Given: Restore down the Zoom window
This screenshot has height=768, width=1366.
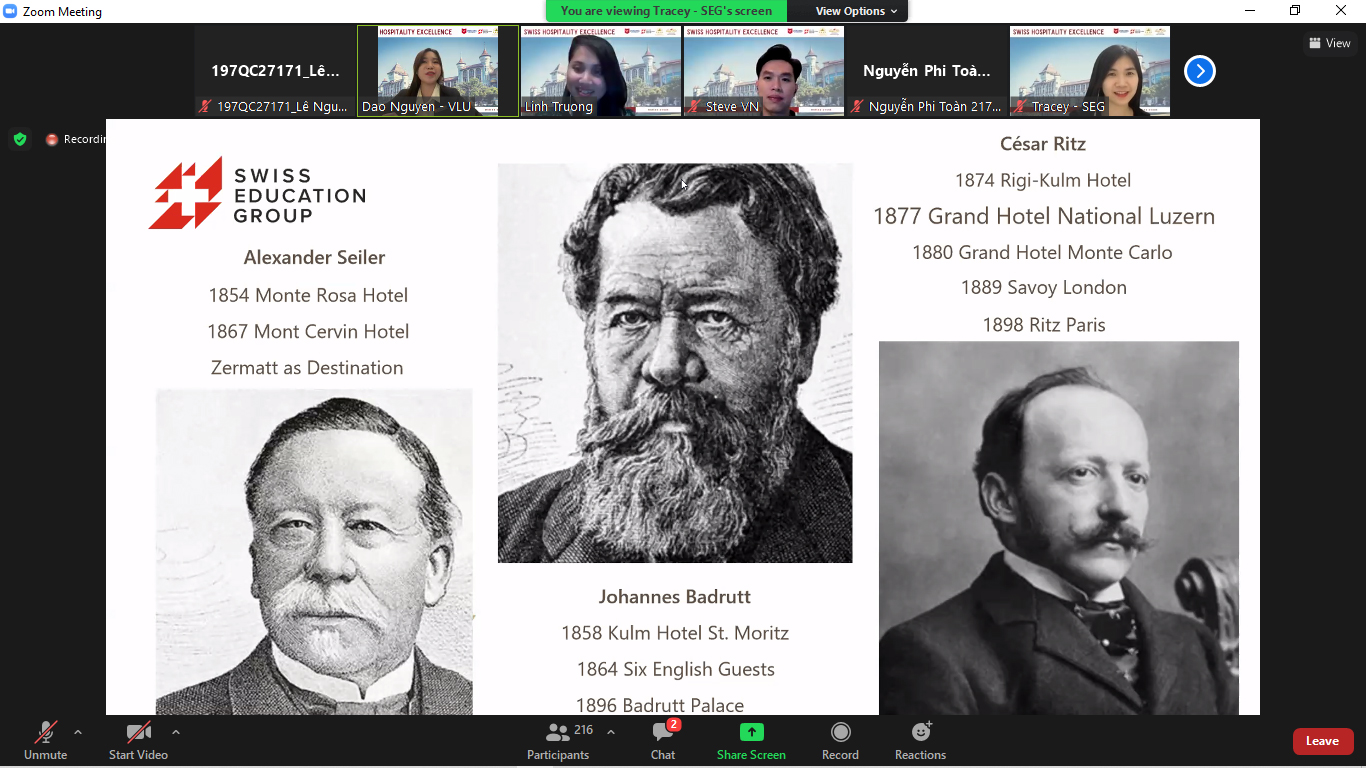Looking at the screenshot, I should point(1296,11).
